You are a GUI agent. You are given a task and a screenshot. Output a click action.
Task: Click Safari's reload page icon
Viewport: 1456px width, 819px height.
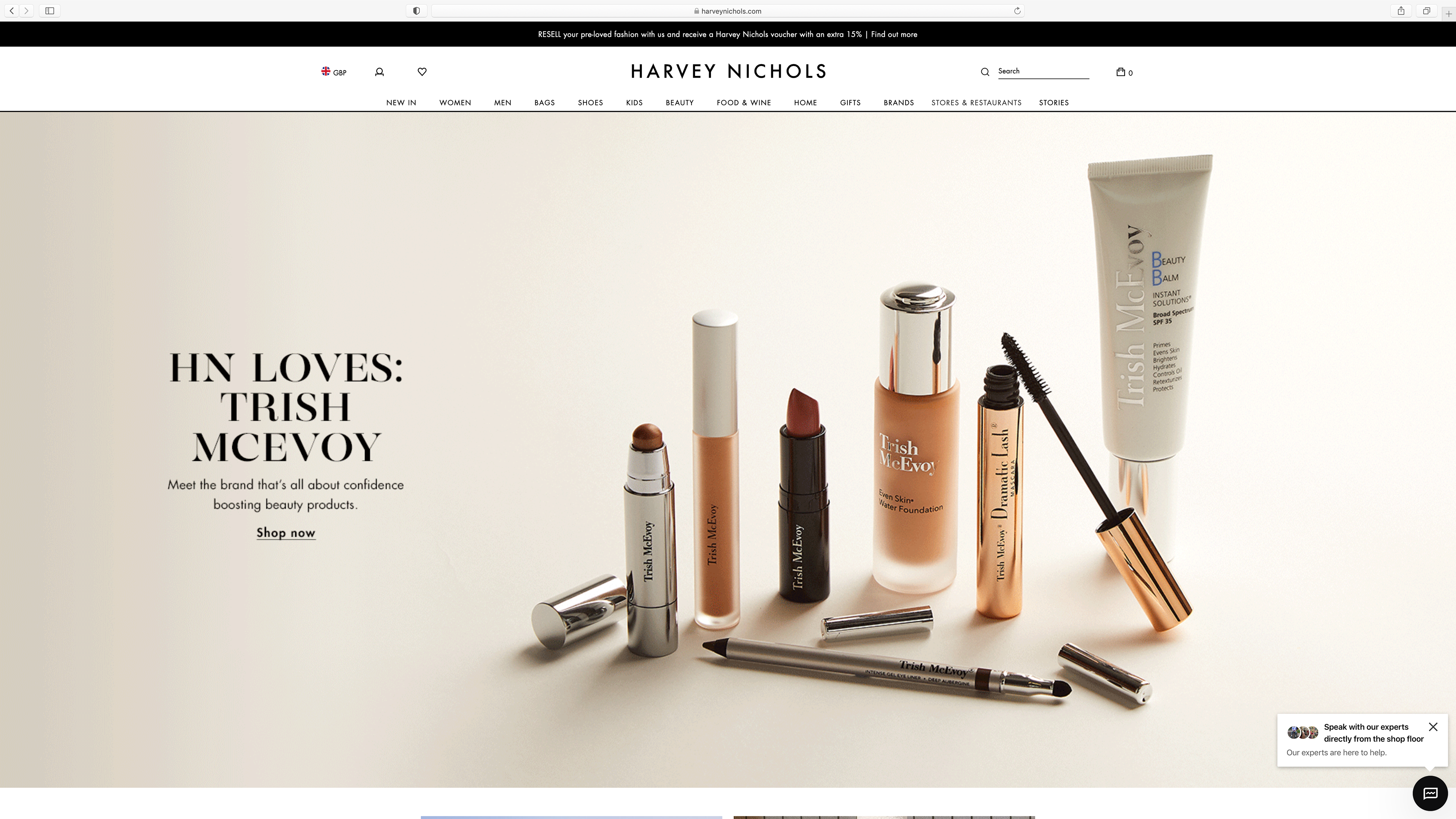(1017, 11)
